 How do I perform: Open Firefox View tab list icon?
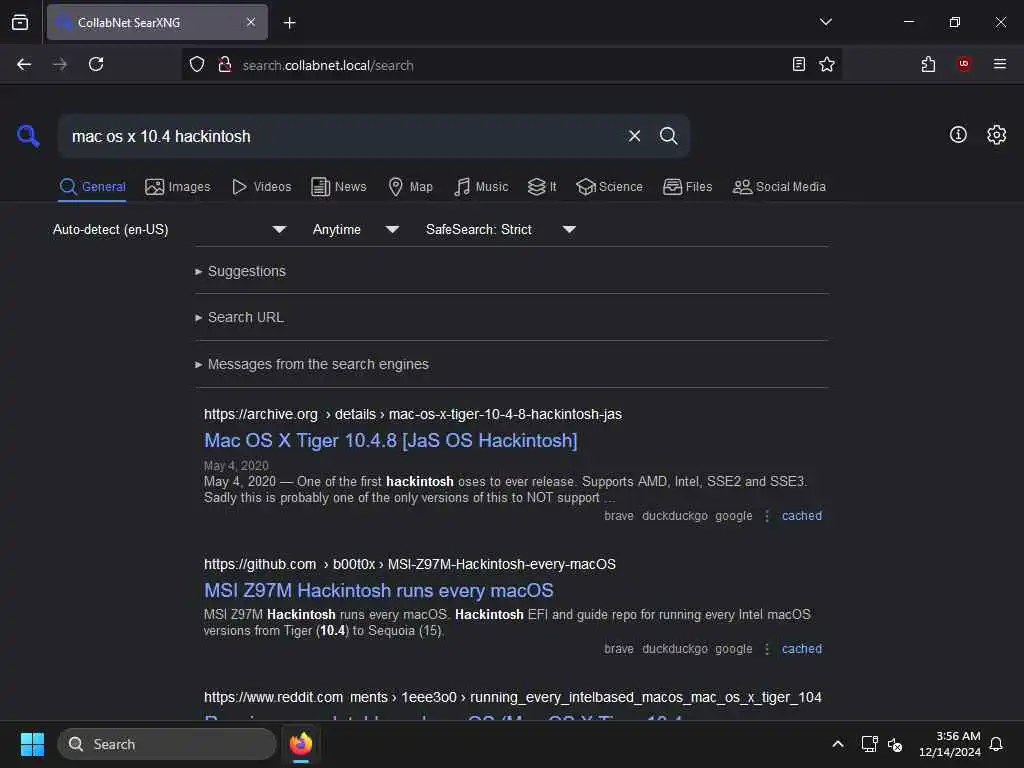tap(20, 22)
